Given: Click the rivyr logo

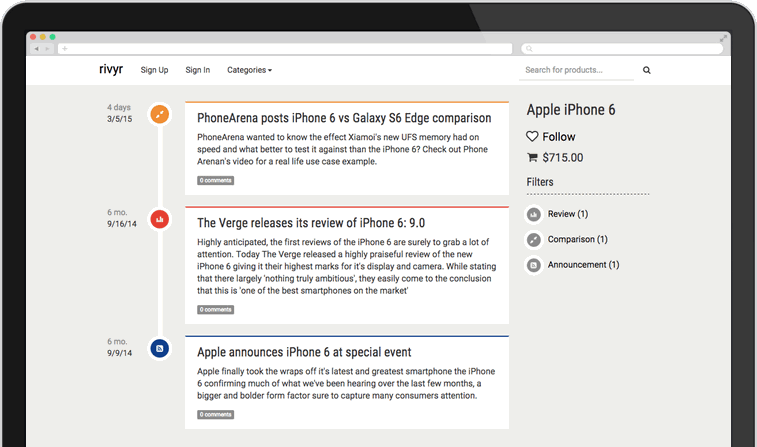Looking at the screenshot, I should [x=110, y=69].
